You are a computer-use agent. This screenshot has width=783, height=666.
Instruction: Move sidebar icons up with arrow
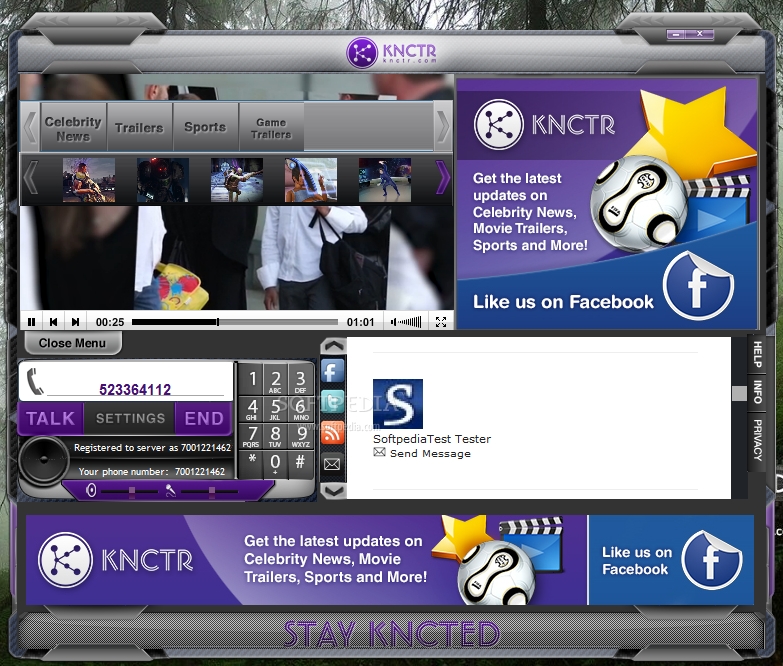pyautogui.click(x=334, y=345)
